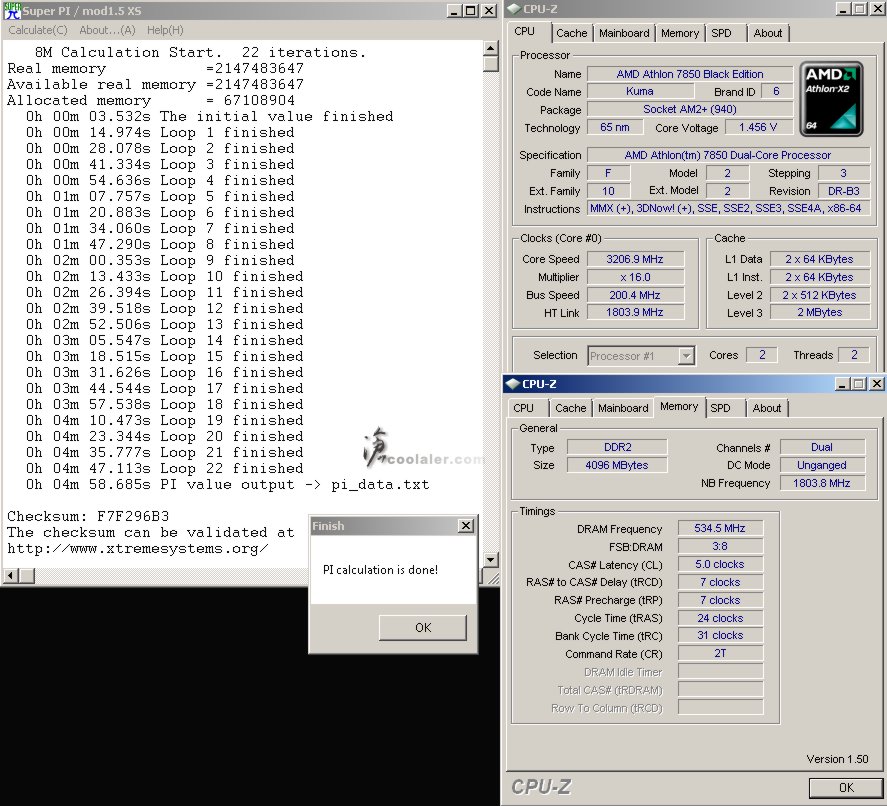Screen dimensions: 887x806
Task: Open the Calculate(C) menu in Super PI
Action: [x=38, y=30]
